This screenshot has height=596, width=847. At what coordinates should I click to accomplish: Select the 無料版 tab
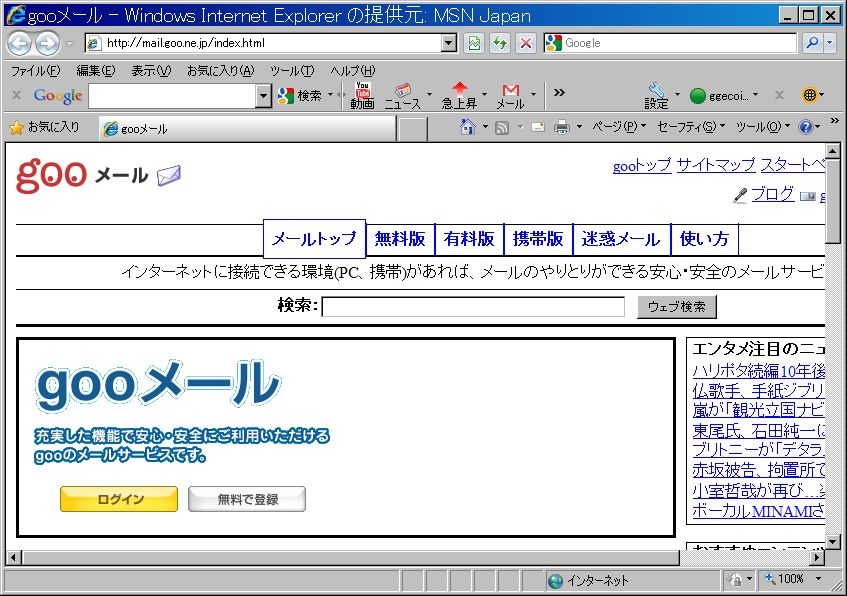400,239
